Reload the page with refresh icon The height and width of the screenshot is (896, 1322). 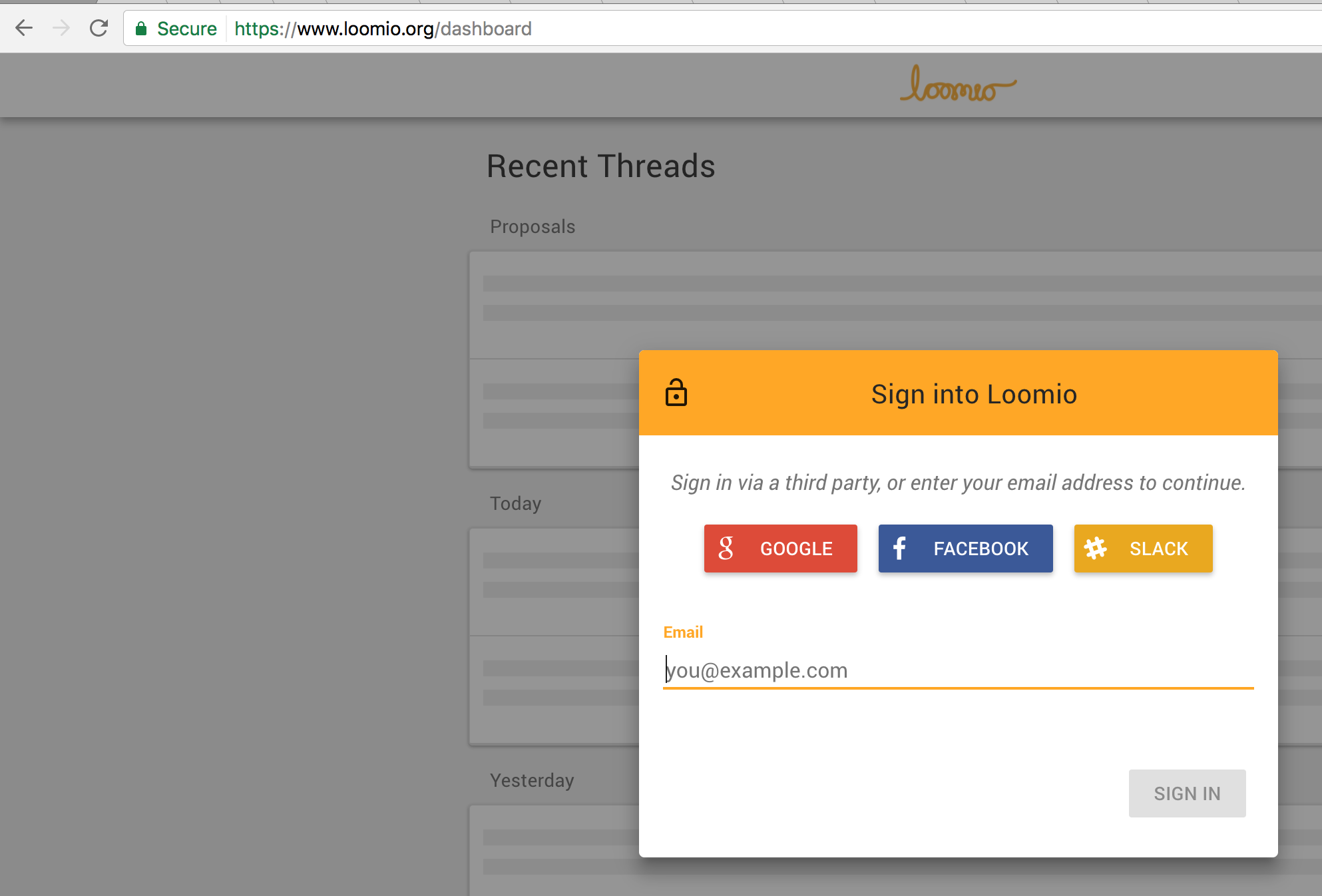pyautogui.click(x=99, y=28)
